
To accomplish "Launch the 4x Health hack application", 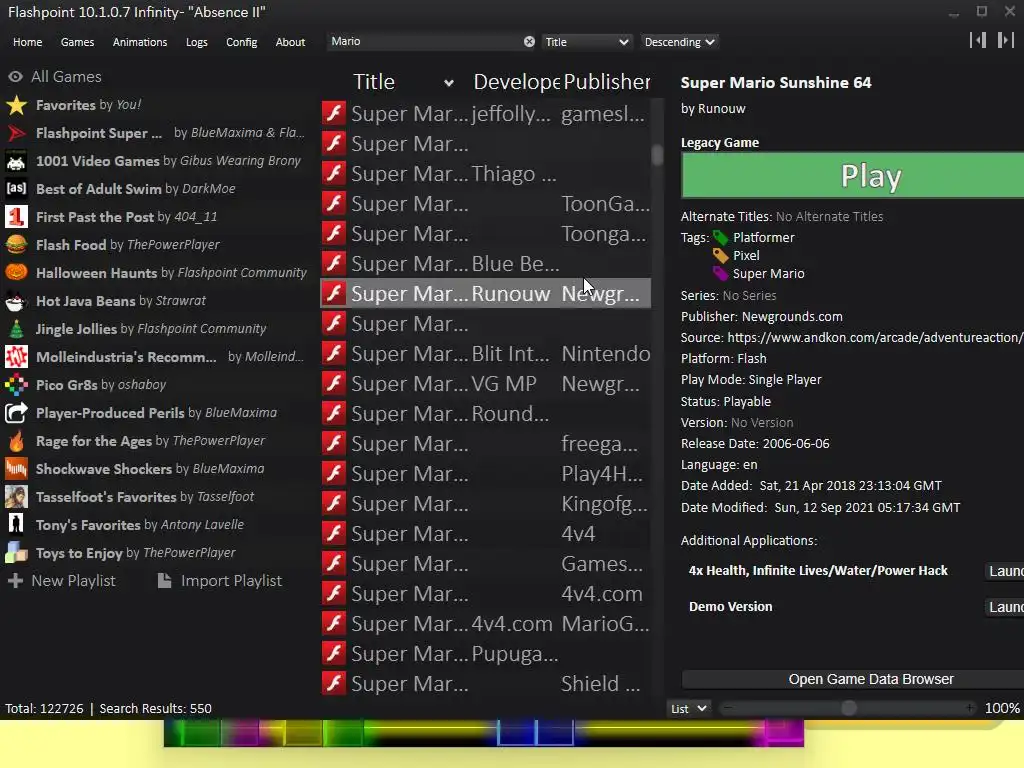I will (1004, 571).
